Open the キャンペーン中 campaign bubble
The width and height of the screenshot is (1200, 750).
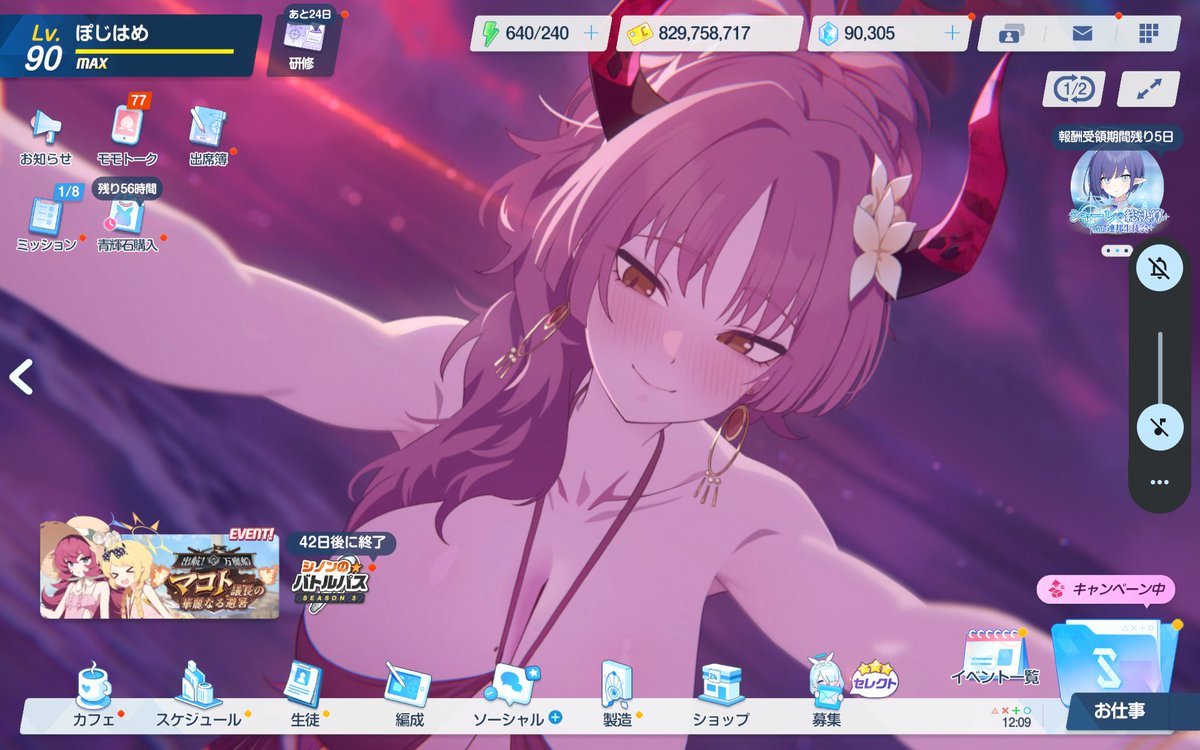(x=1105, y=590)
